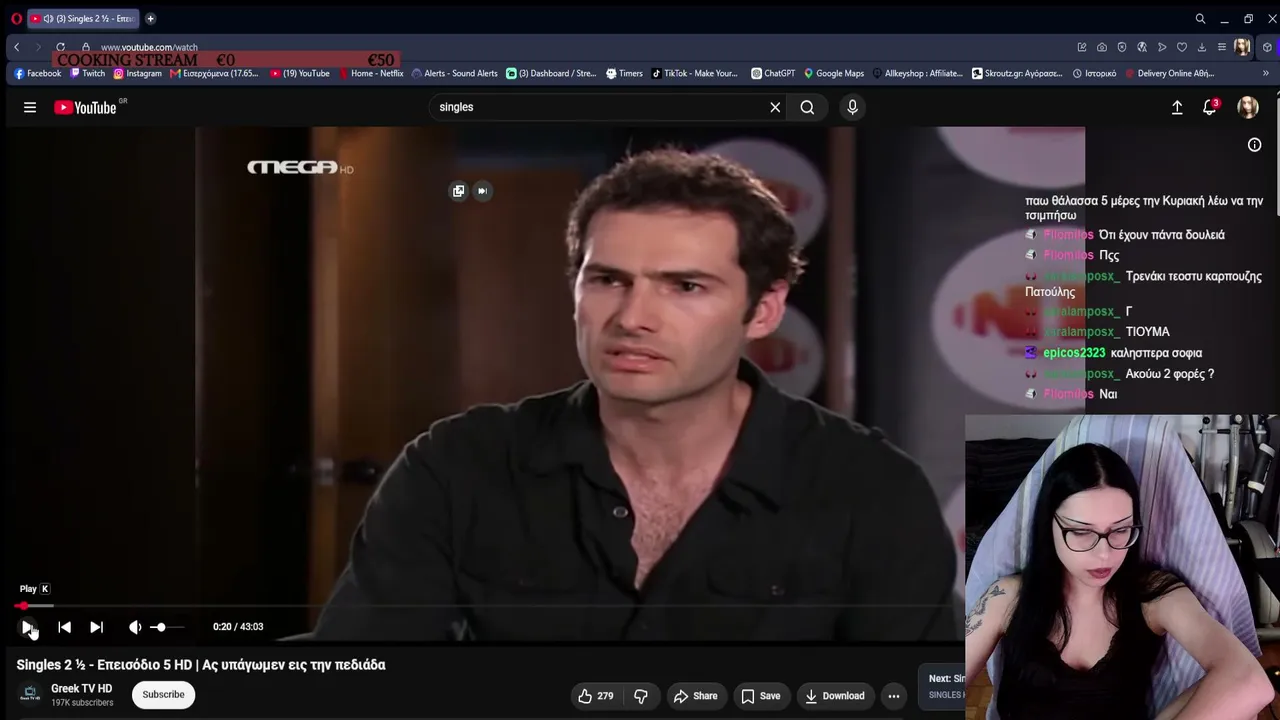Open the Opera menu logo
The image size is (1280, 720).
(17, 18)
